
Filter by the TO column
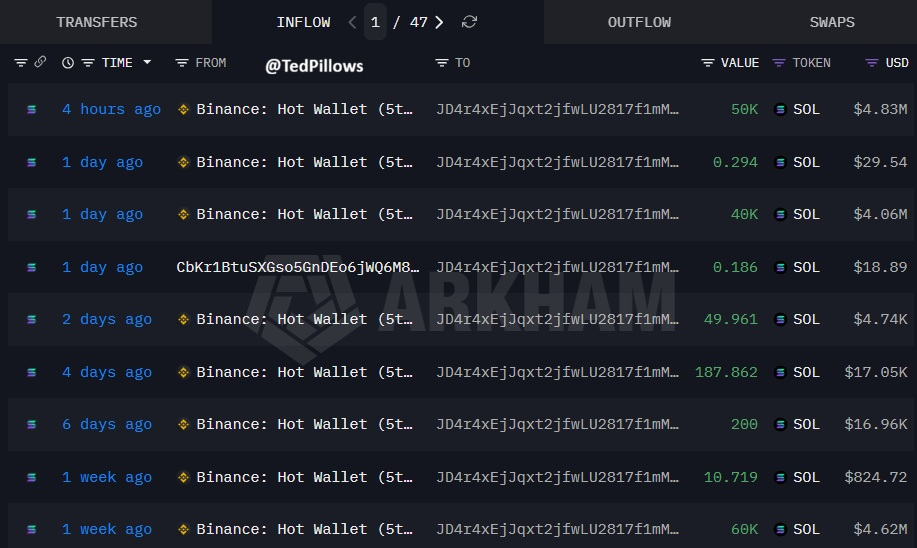442,63
